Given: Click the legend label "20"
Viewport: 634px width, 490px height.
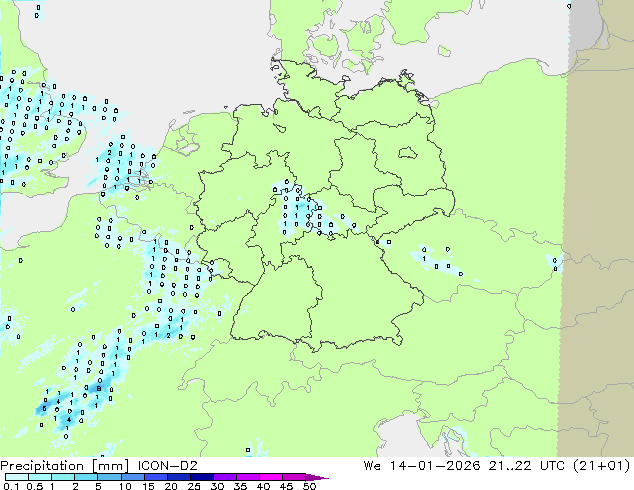Looking at the screenshot, I should pos(171,486).
